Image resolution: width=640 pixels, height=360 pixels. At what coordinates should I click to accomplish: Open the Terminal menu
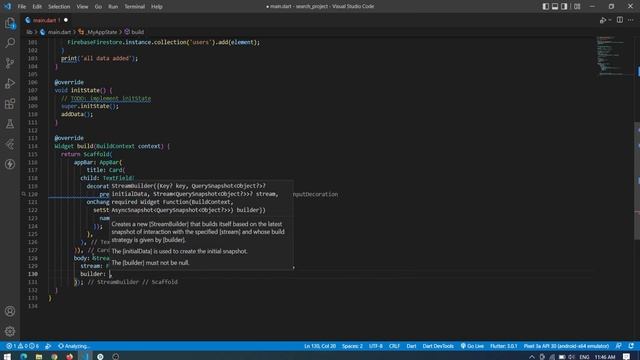[x=134, y=7]
